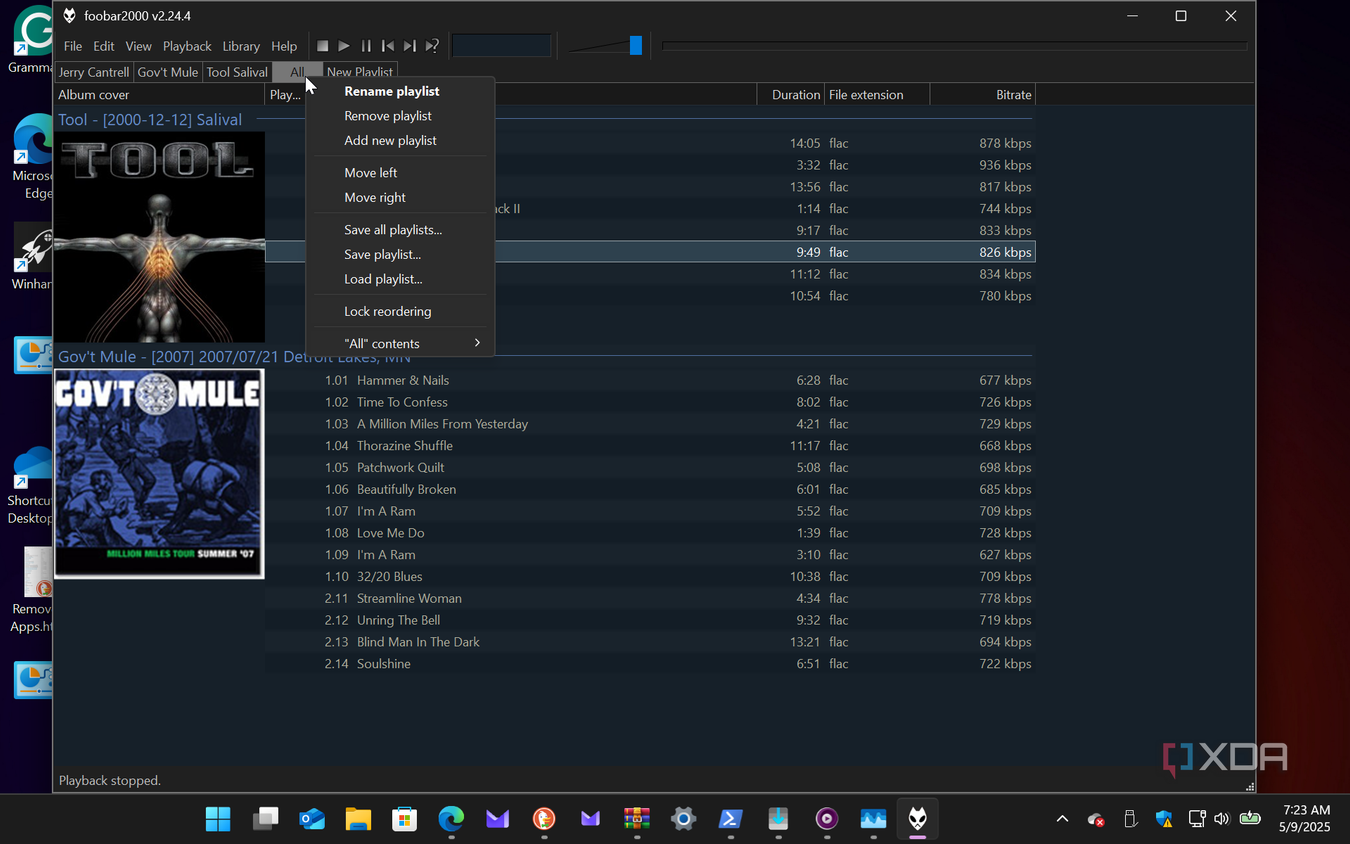Launch Outlook from the taskbar
The height and width of the screenshot is (844, 1350).
coord(312,819)
